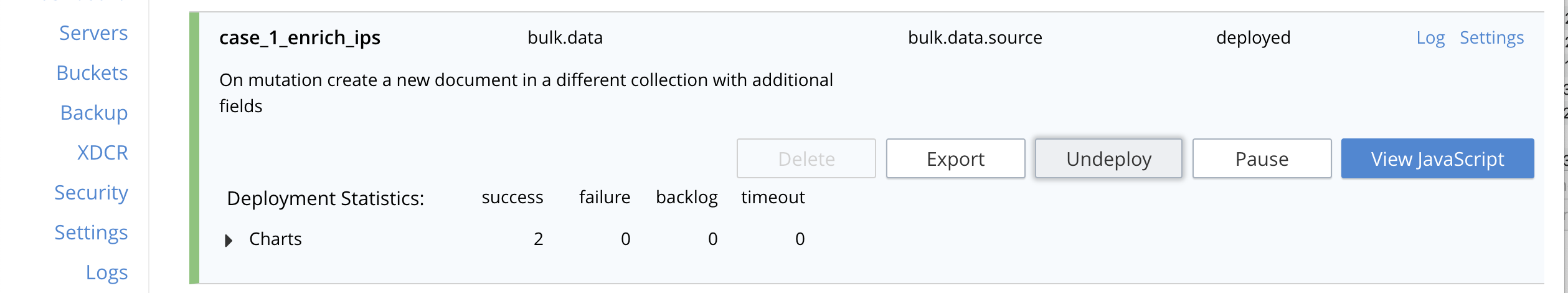Click the bulk.data keyspace text
This screenshot has height=293, width=1568.
tap(565, 38)
